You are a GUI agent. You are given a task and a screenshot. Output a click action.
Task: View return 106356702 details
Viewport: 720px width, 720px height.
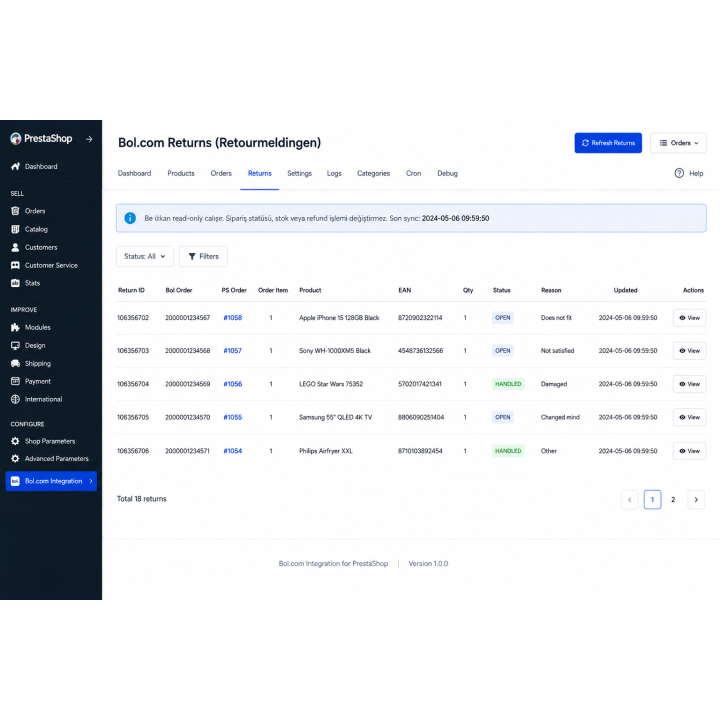(689, 318)
